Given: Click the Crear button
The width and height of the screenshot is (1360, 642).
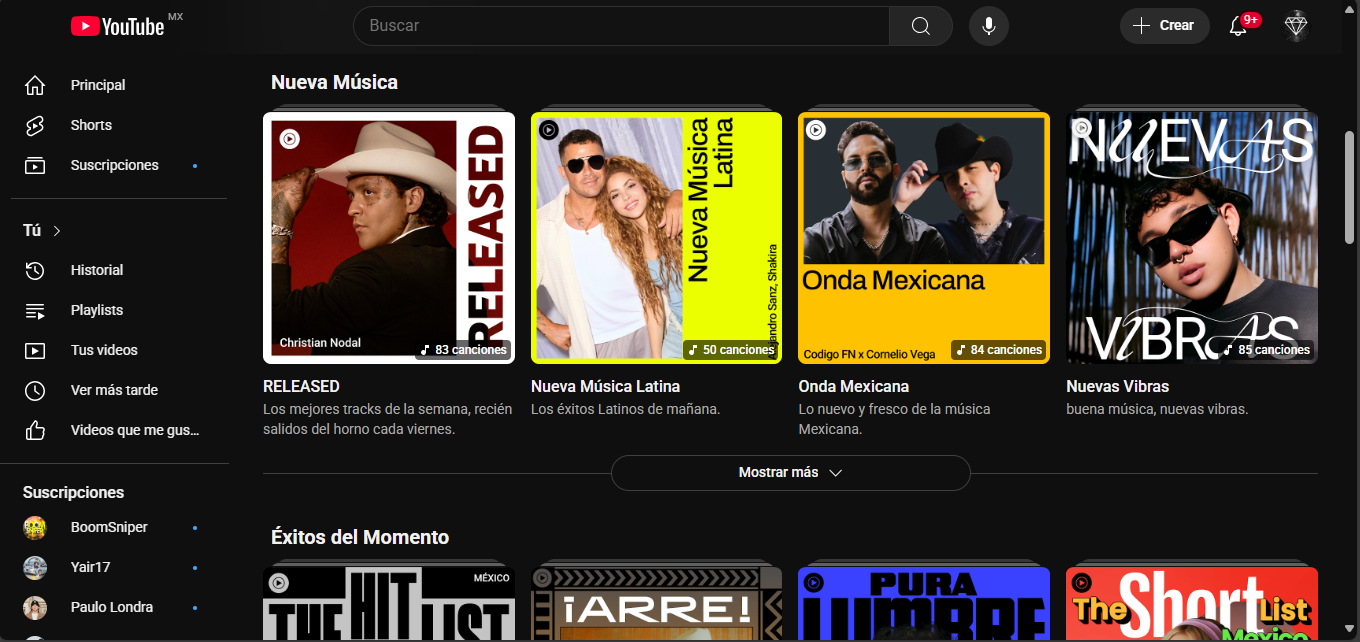Looking at the screenshot, I should click(x=1164, y=26).
